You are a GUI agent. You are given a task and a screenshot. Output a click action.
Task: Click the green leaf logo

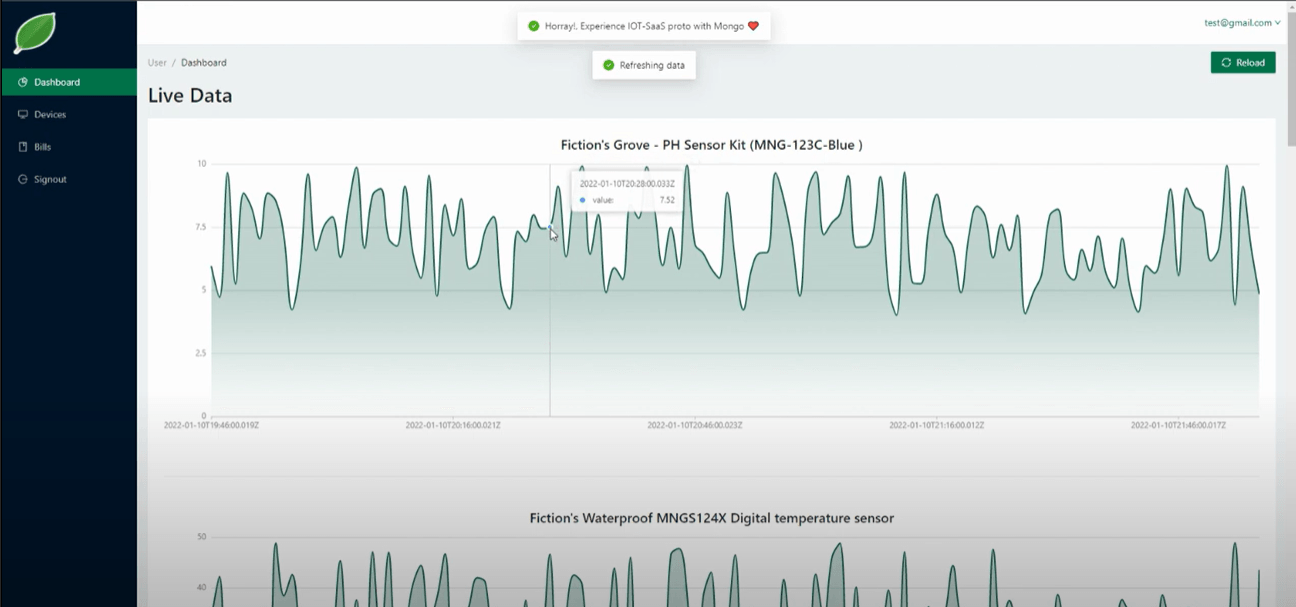[x=34, y=33]
